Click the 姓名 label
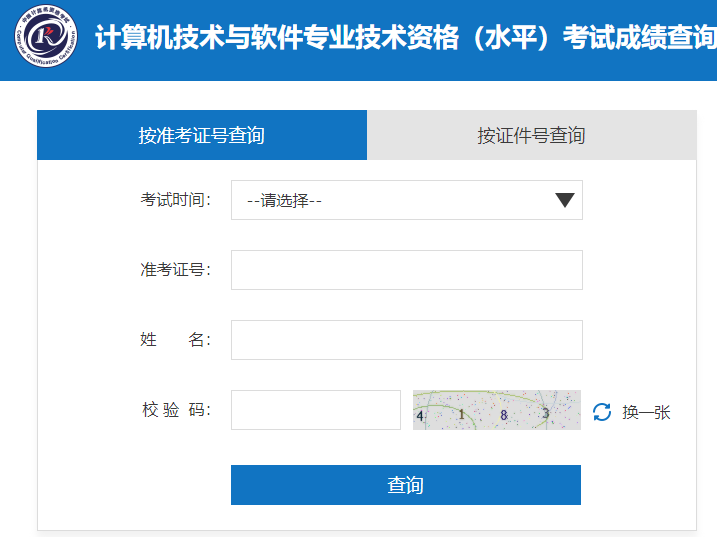Viewport: 717px width, 537px height. [176, 340]
